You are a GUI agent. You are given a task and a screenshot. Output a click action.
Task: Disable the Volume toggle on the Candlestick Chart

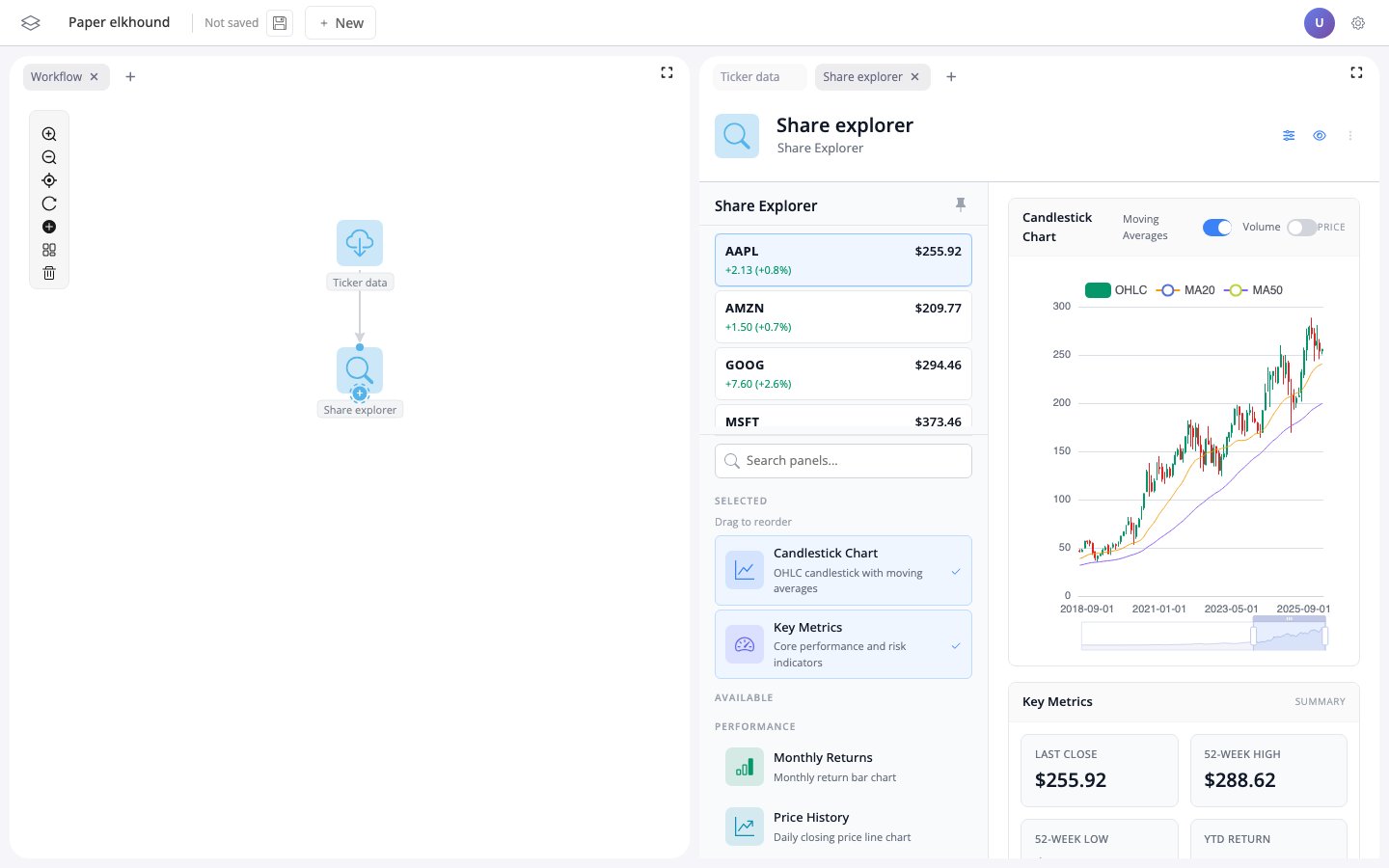[x=1217, y=227]
